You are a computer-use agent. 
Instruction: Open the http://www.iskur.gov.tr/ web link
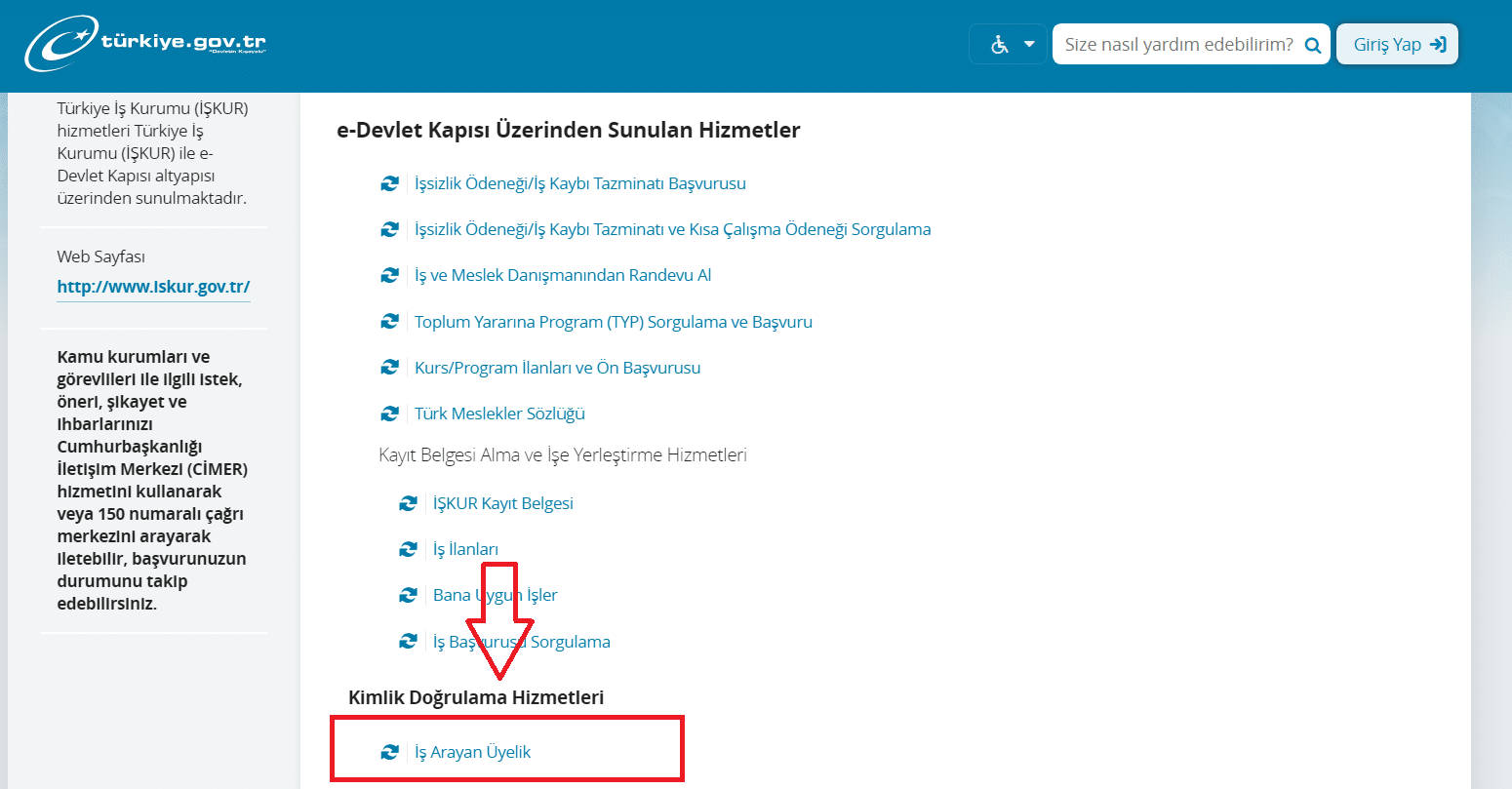[153, 287]
